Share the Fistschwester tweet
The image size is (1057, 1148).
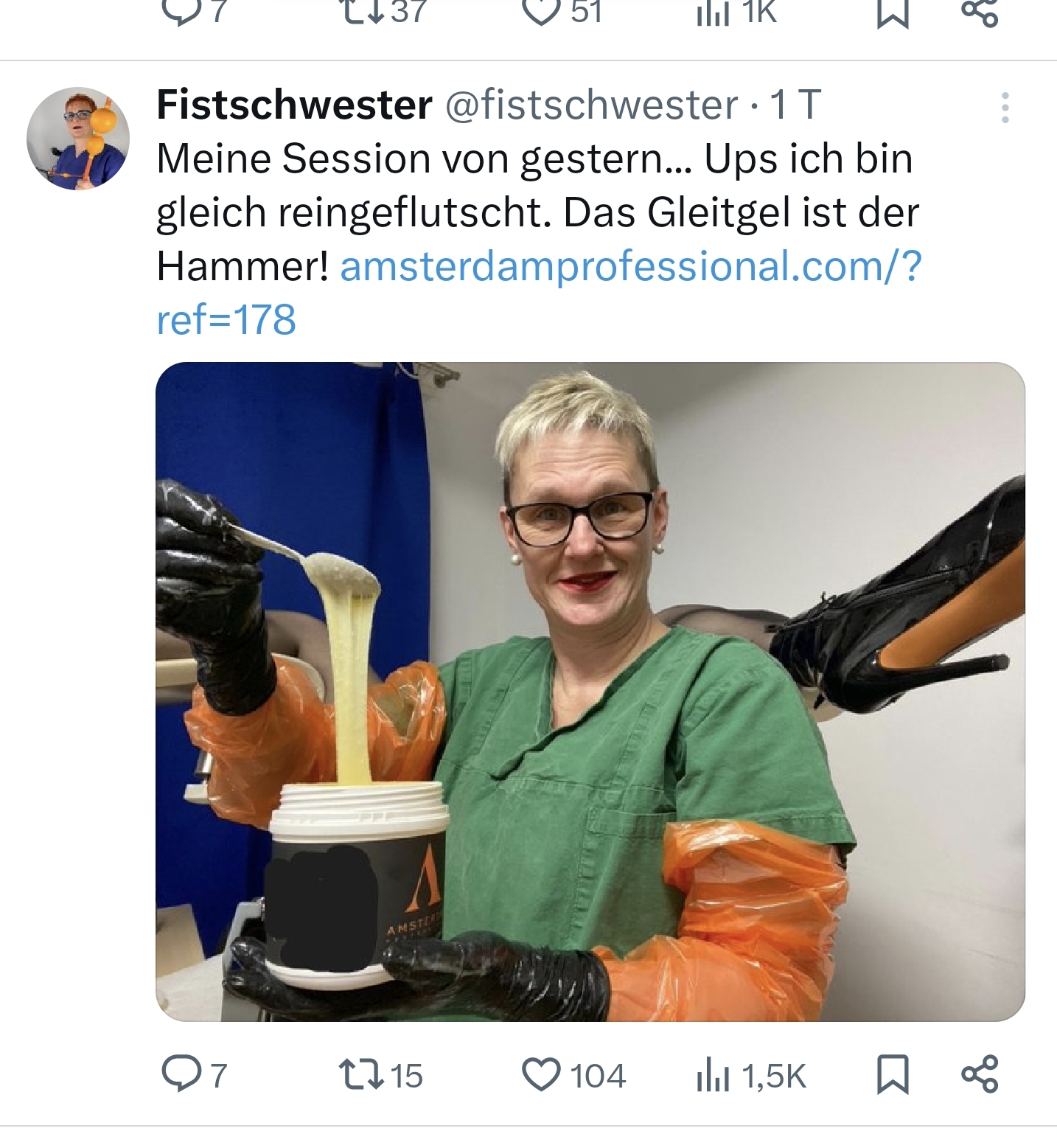coord(980,1074)
